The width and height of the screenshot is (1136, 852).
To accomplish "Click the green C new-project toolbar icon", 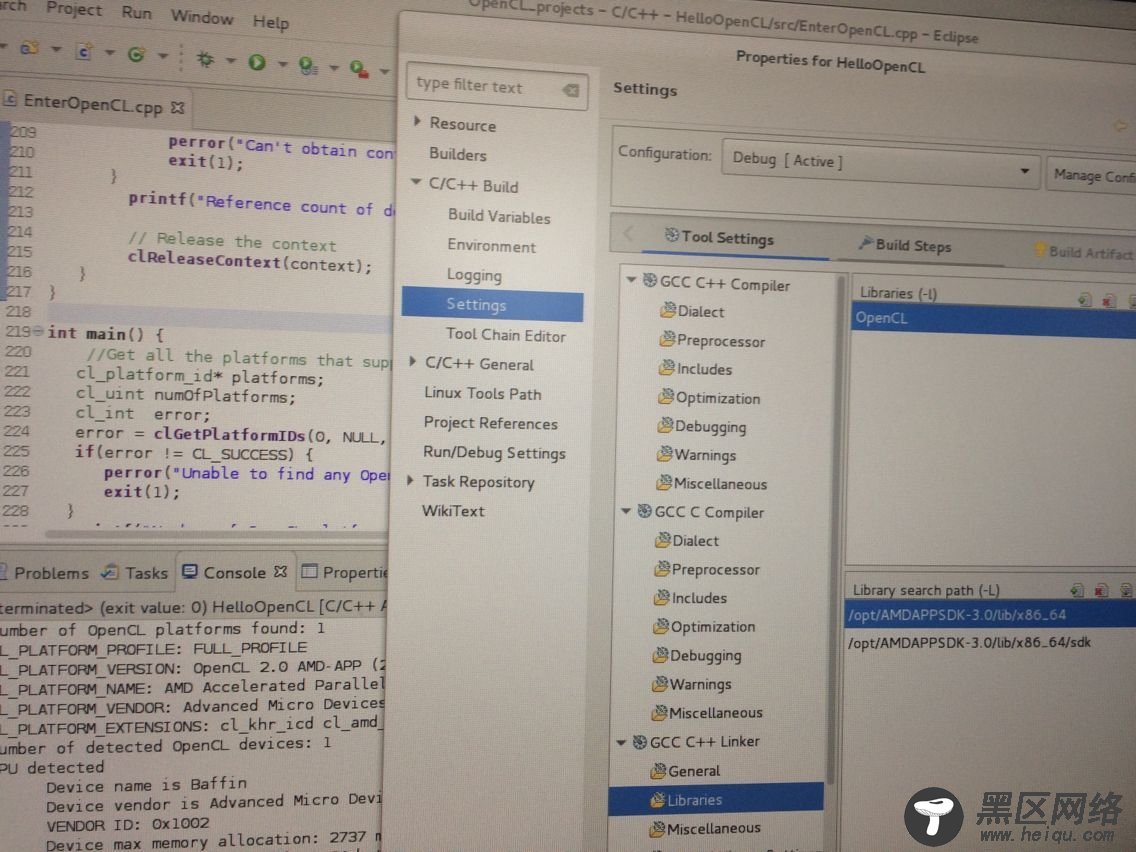I will (135, 54).
